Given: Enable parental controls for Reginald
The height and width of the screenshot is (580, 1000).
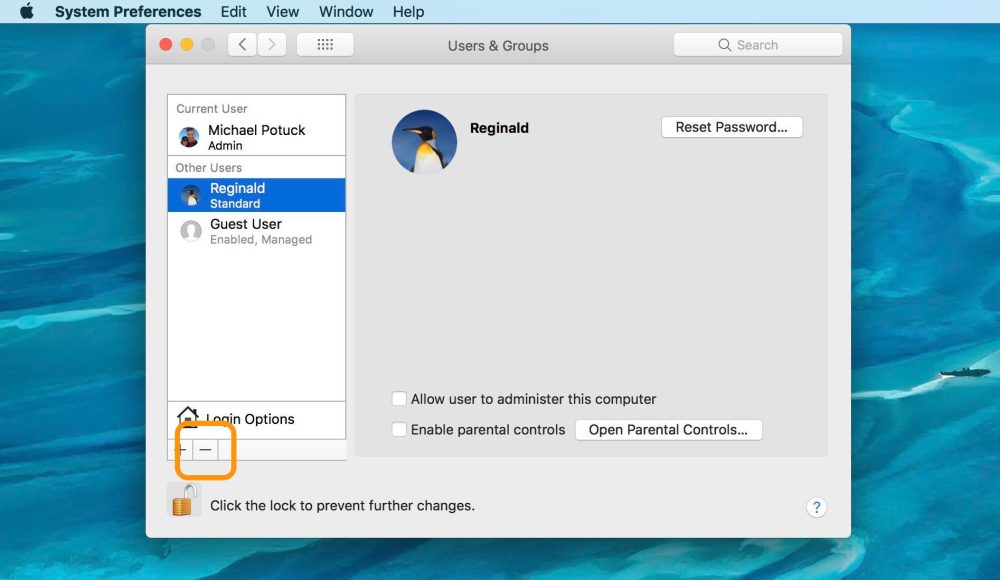Looking at the screenshot, I should [x=399, y=429].
